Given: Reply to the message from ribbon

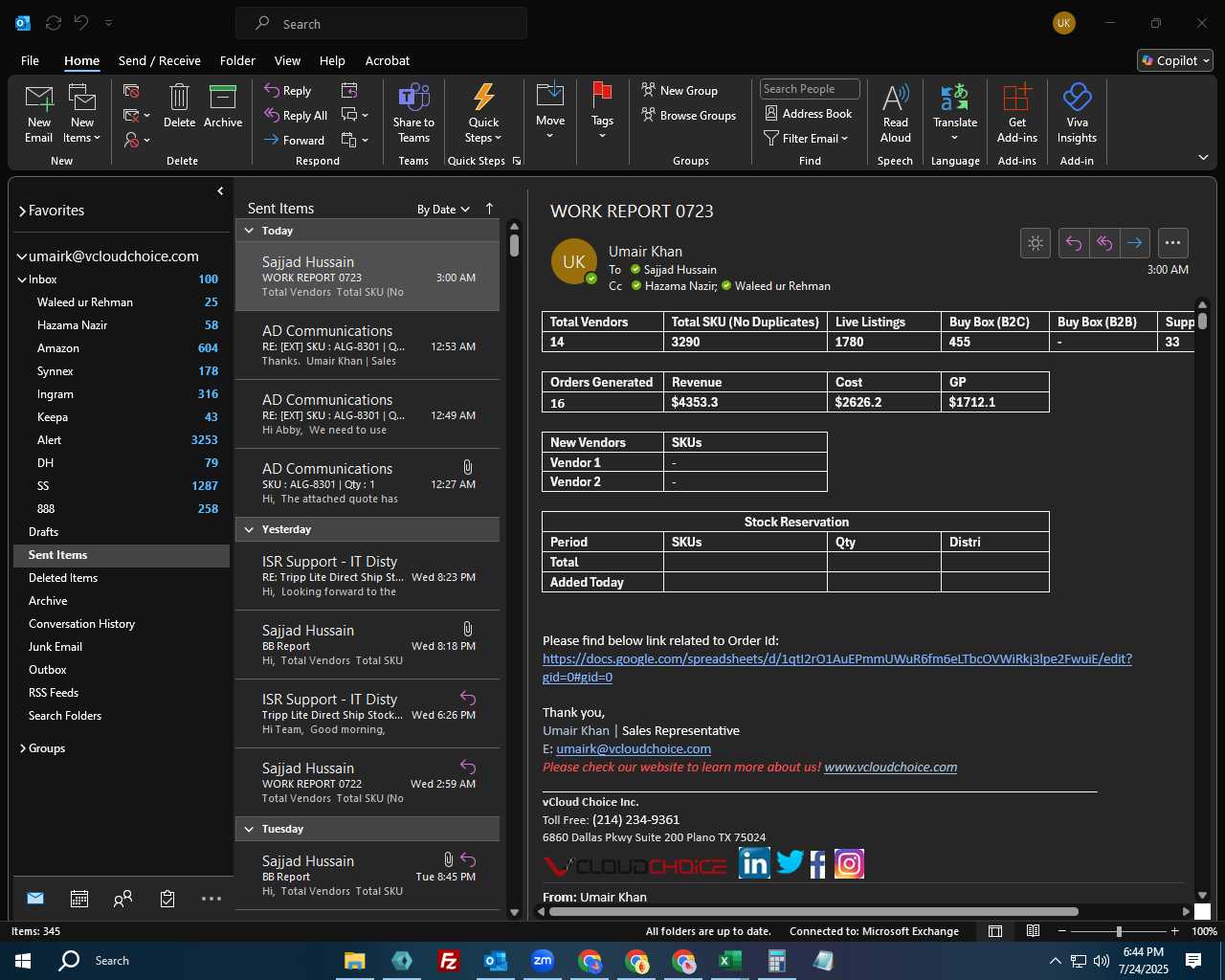Looking at the screenshot, I should pos(288,91).
